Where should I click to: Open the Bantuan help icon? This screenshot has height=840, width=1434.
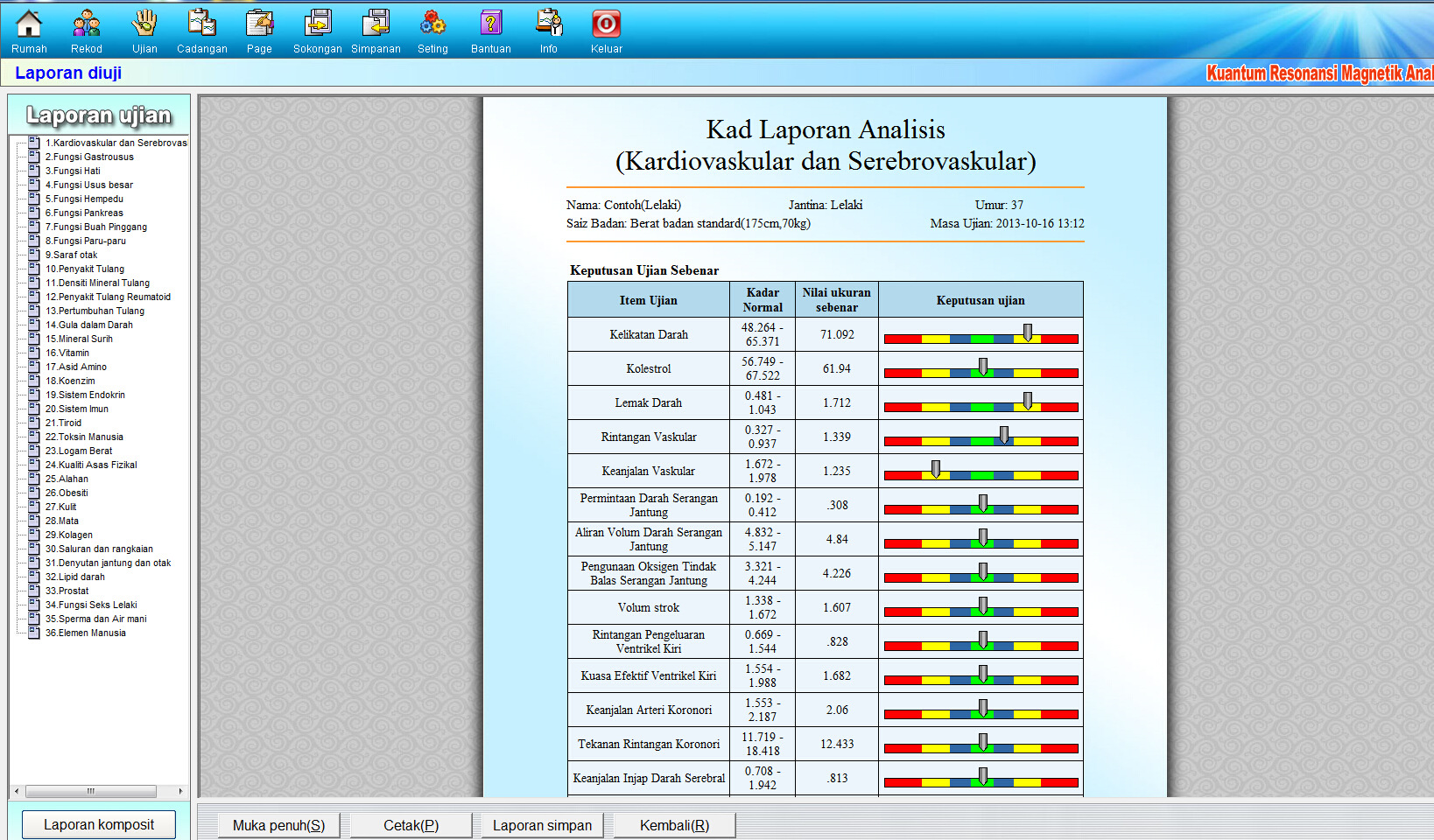(x=491, y=24)
